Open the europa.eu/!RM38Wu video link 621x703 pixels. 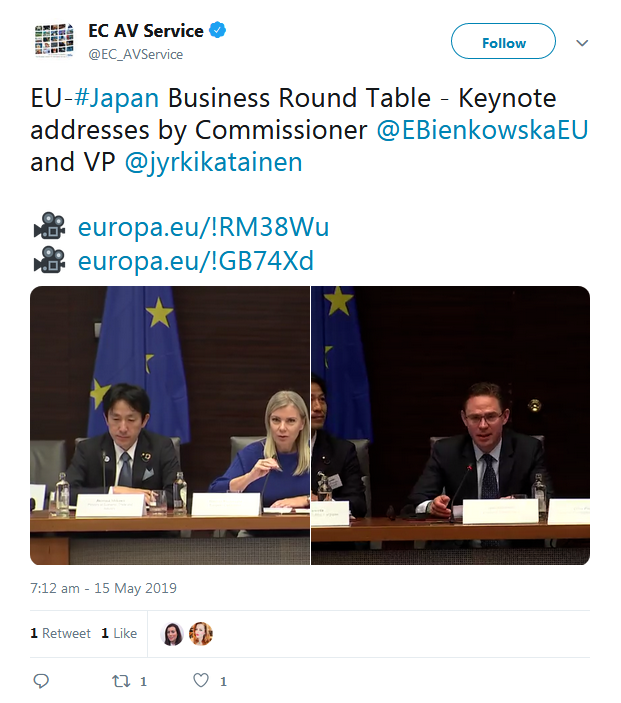click(x=203, y=228)
